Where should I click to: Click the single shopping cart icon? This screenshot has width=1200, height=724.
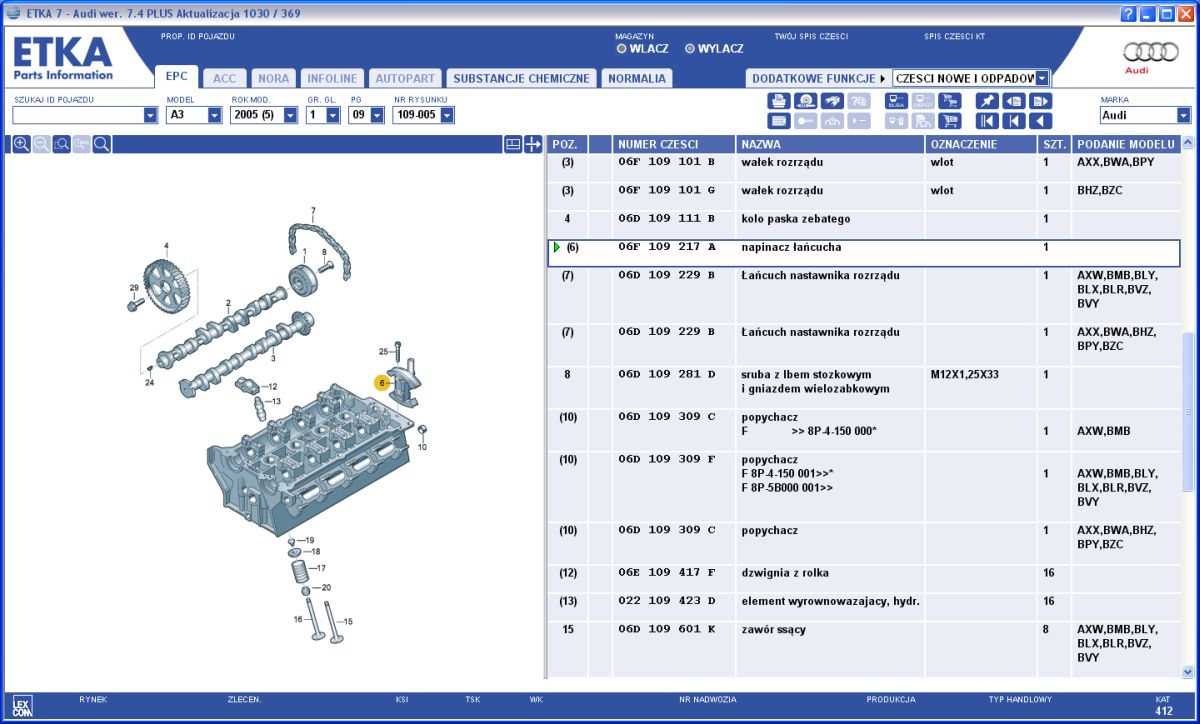coord(949,121)
